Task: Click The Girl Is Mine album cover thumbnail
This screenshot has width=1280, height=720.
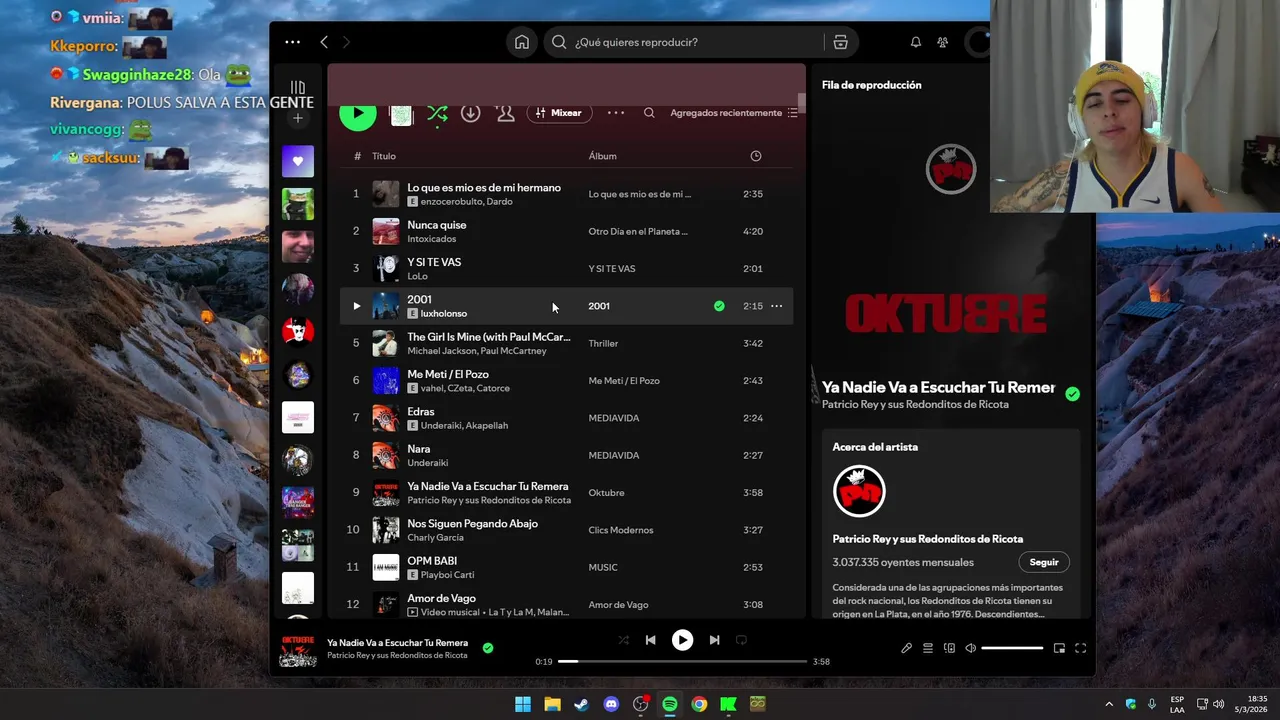Action: click(x=386, y=343)
